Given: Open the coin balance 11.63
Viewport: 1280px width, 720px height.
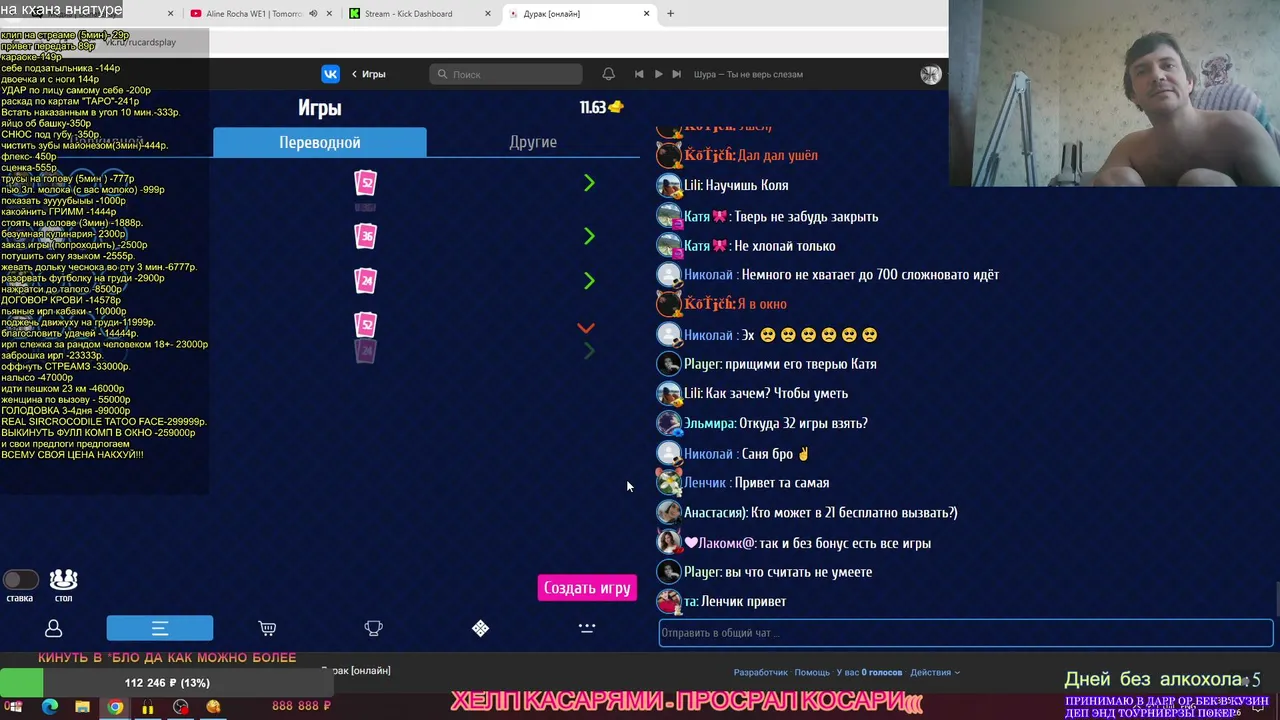Looking at the screenshot, I should coord(601,107).
